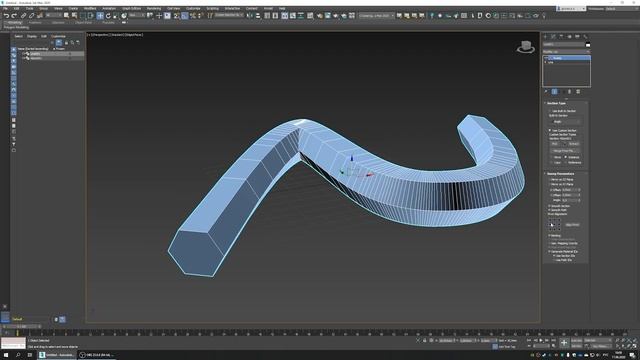
Task: Select the Sweep modifier in stack
Action: (x=567, y=58)
